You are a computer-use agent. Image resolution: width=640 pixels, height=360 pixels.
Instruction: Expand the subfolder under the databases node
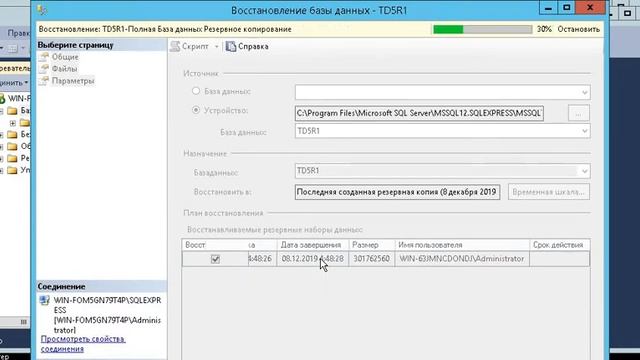[13, 122]
